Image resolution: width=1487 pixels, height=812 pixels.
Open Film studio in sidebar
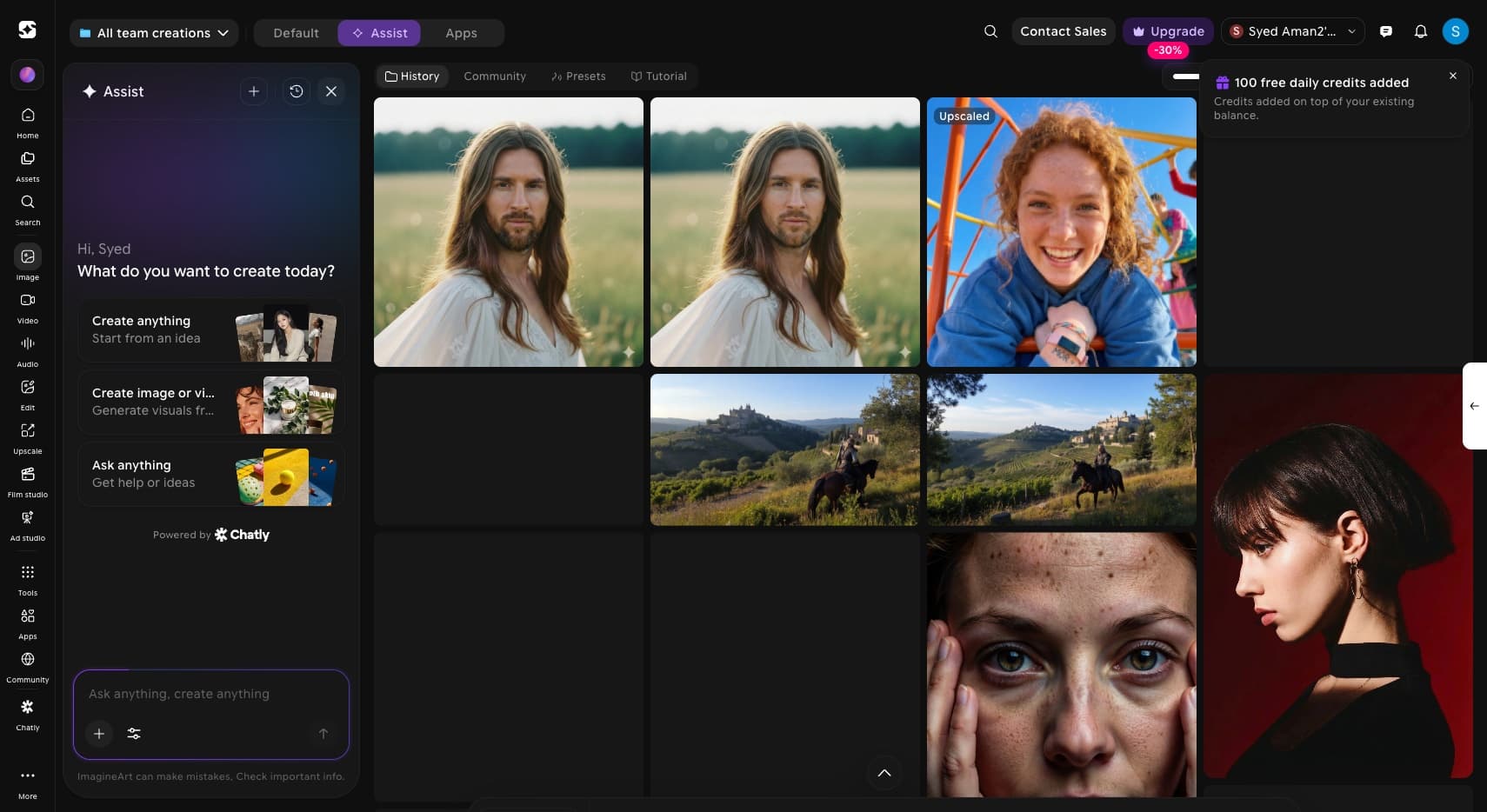28,482
